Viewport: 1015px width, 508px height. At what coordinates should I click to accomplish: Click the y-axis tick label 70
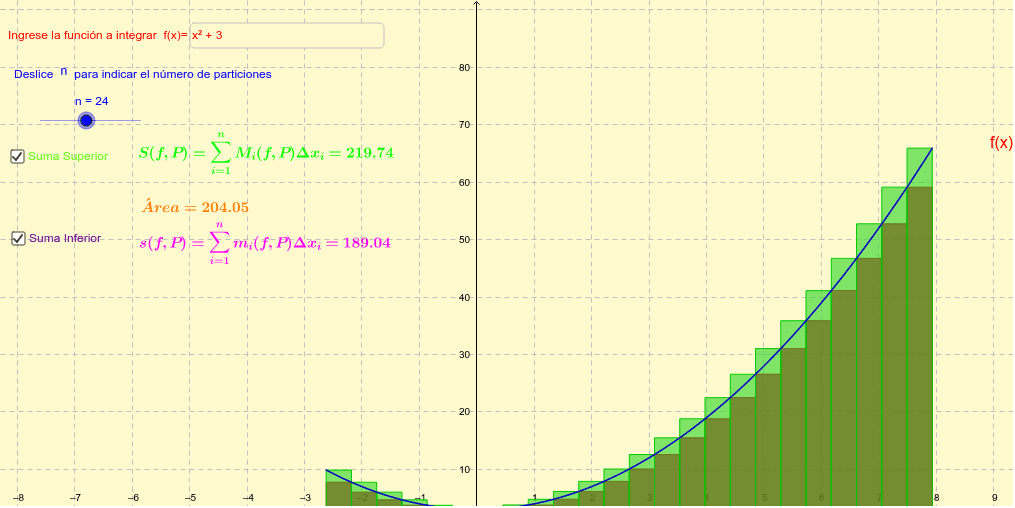pos(465,124)
